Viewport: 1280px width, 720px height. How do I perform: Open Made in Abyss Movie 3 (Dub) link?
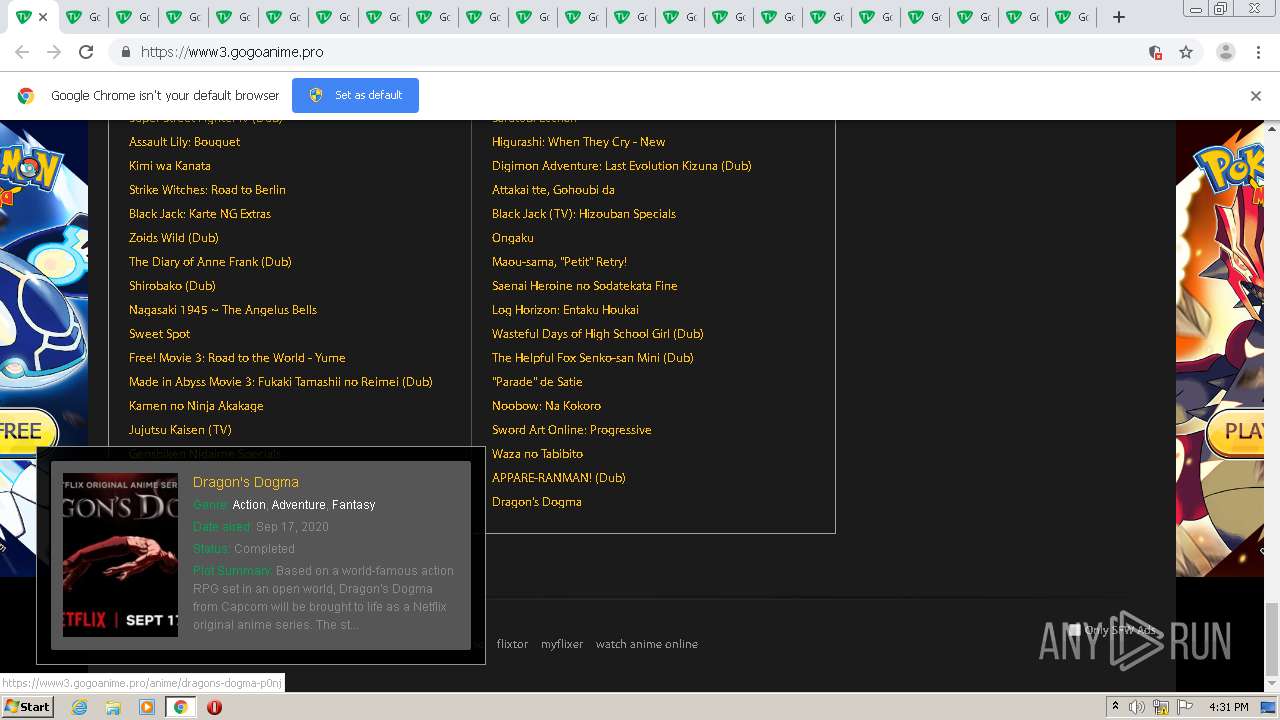point(281,382)
